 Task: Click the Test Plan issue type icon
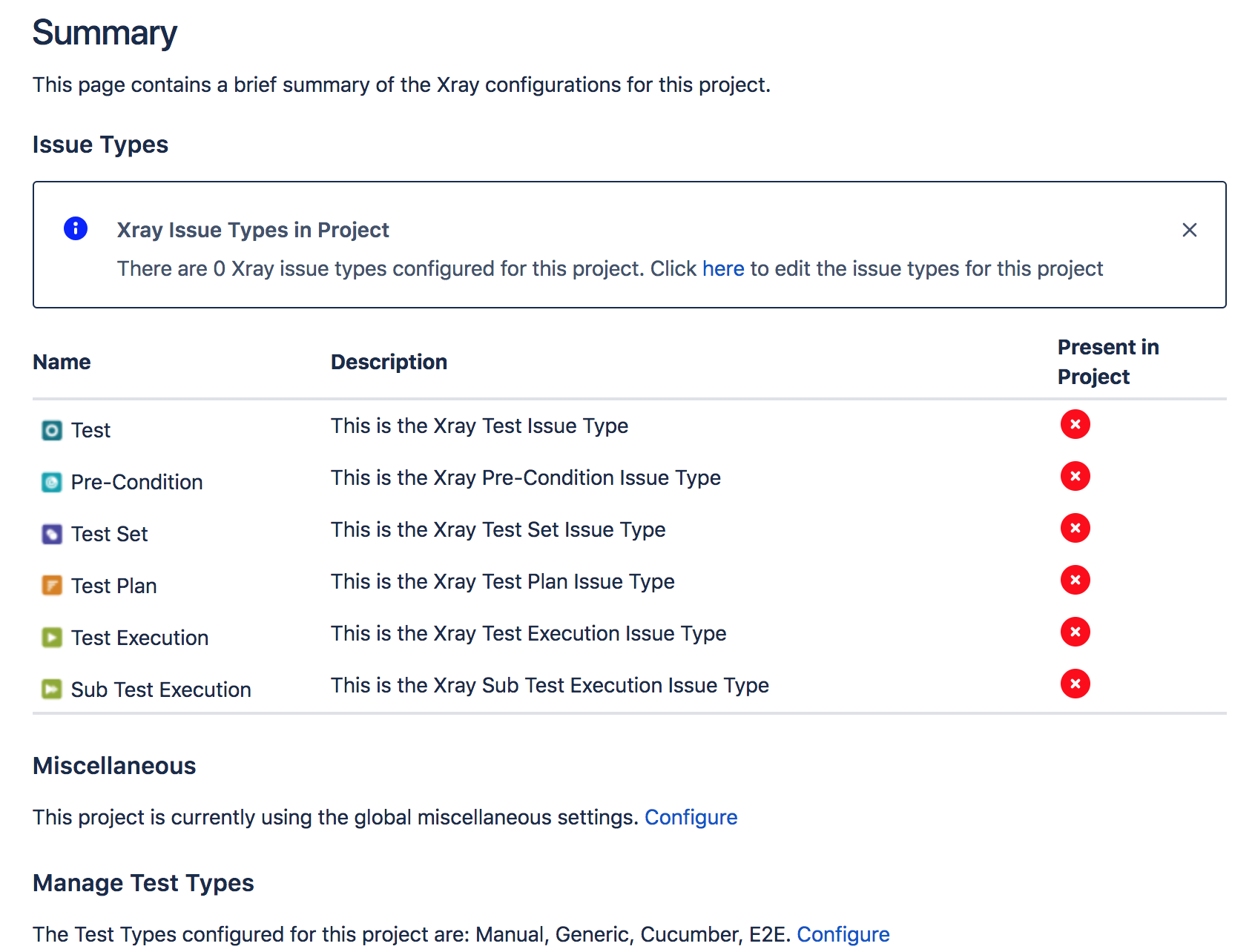click(x=52, y=586)
